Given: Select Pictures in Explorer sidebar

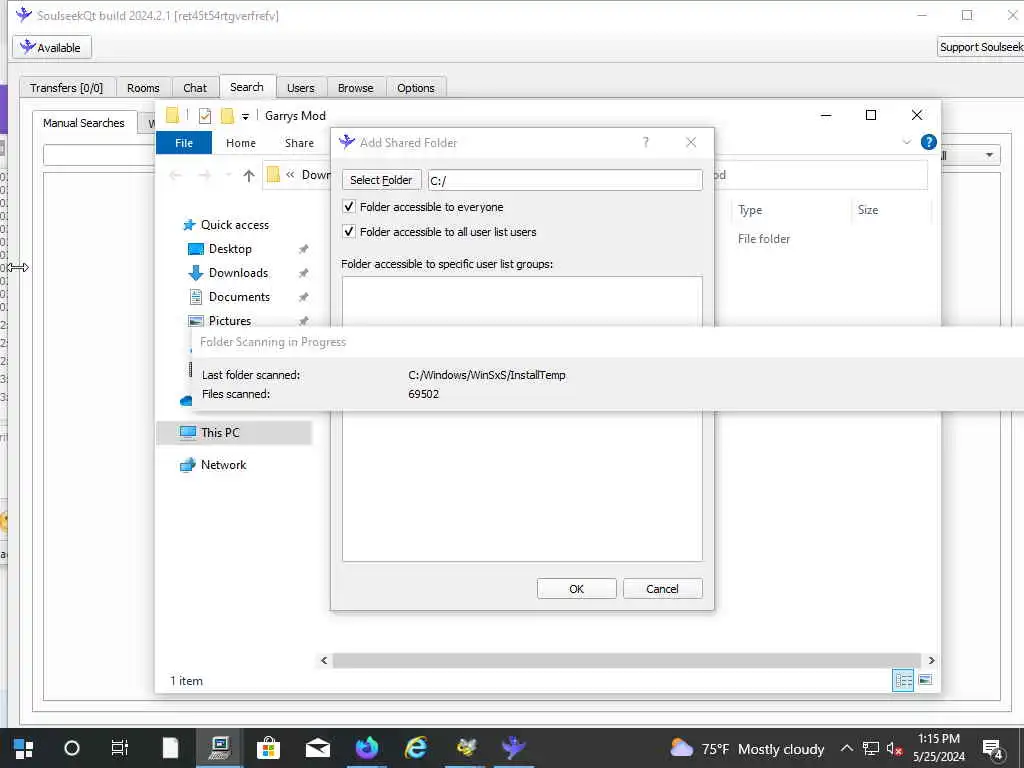Looking at the screenshot, I should 229,321.
